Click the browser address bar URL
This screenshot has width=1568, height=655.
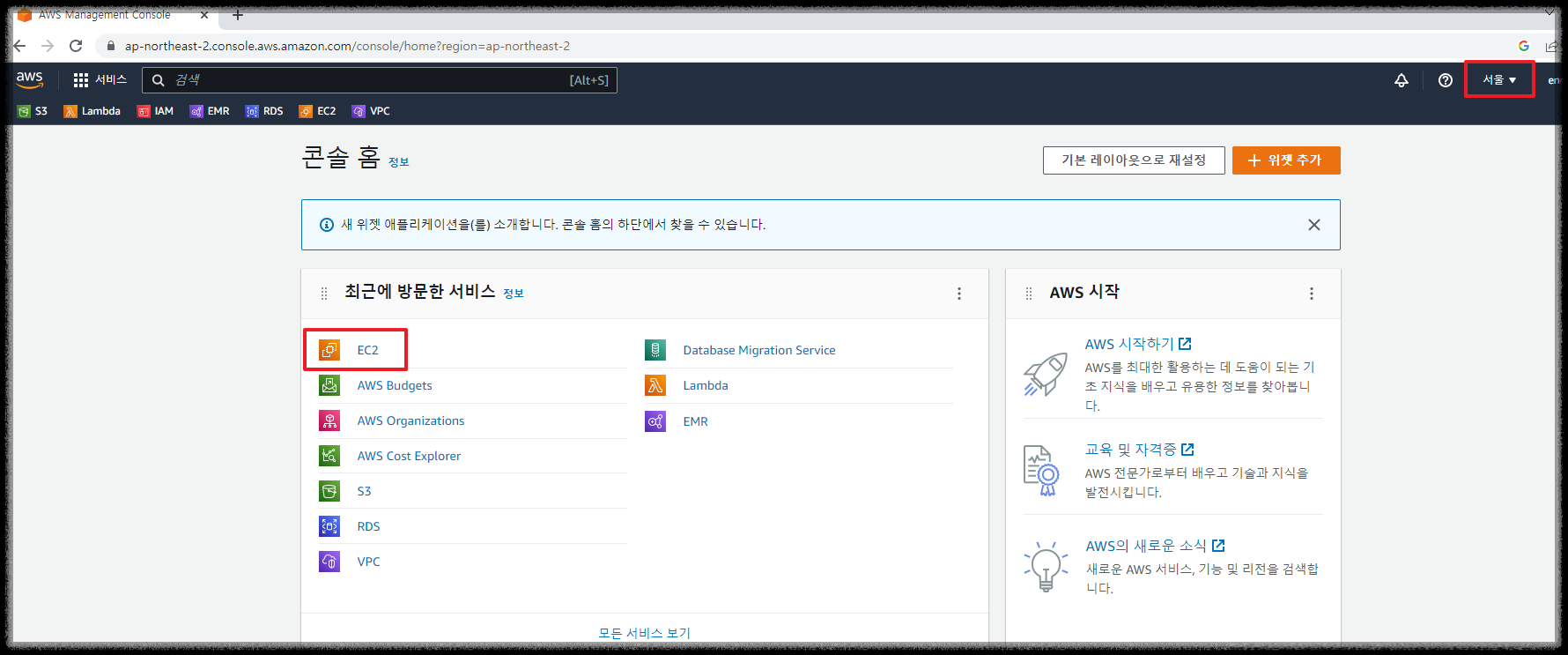click(x=347, y=46)
